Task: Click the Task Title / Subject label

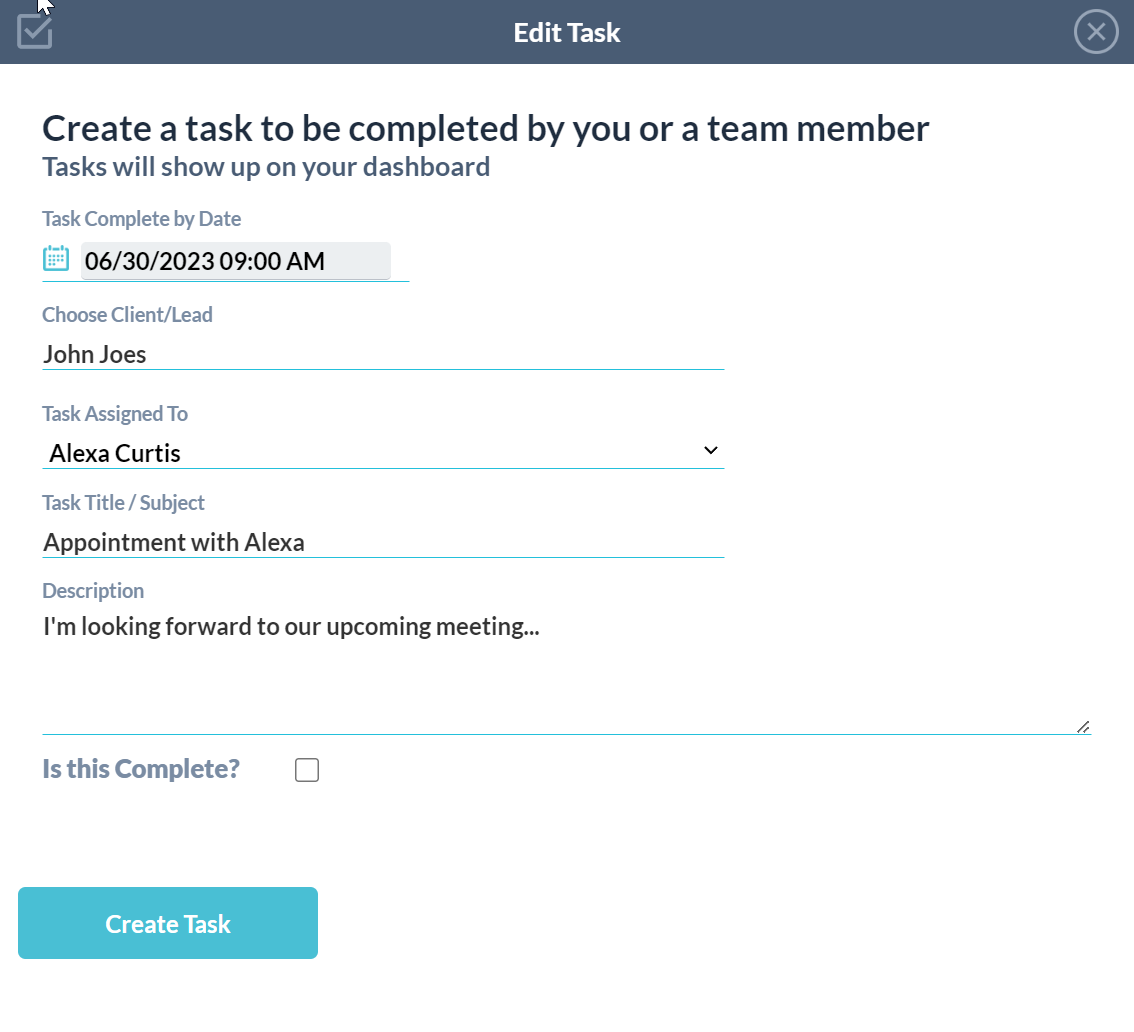Action: [x=123, y=502]
